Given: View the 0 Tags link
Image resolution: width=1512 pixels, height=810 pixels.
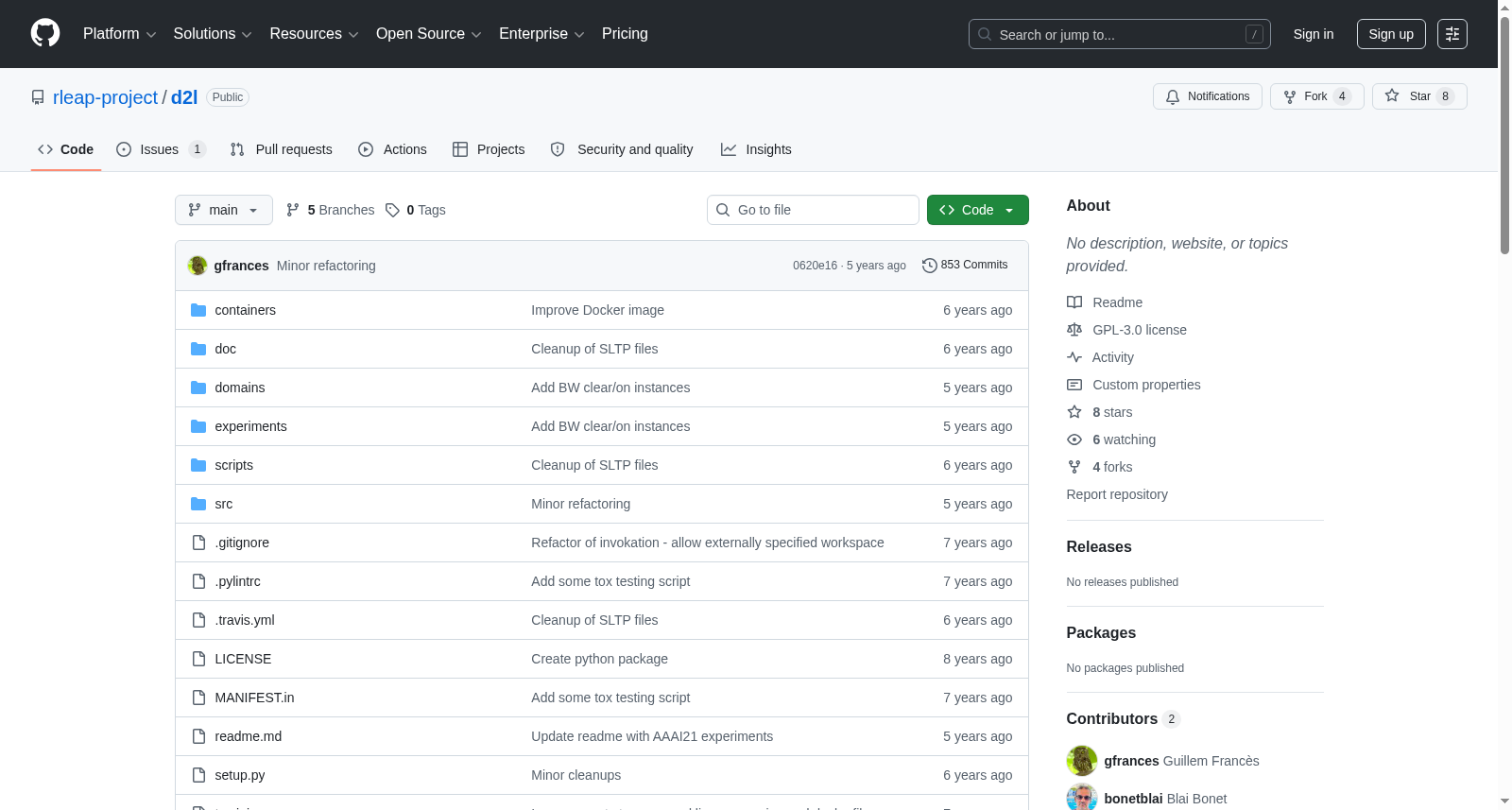Looking at the screenshot, I should 416,210.
